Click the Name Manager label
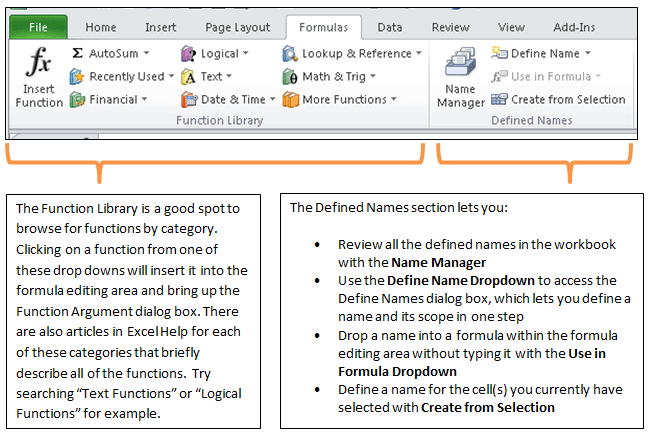This screenshot has width=648, height=434. point(461,95)
